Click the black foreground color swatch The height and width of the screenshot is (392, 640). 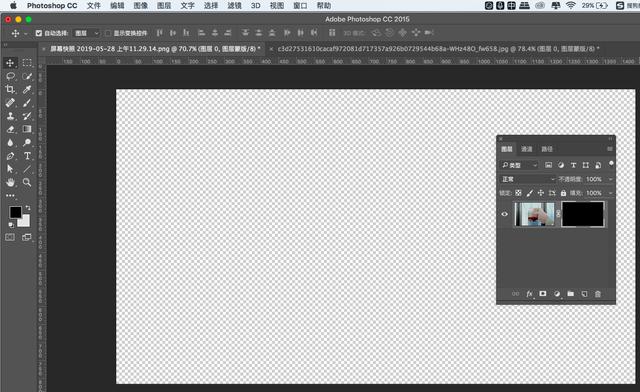tap(16, 212)
